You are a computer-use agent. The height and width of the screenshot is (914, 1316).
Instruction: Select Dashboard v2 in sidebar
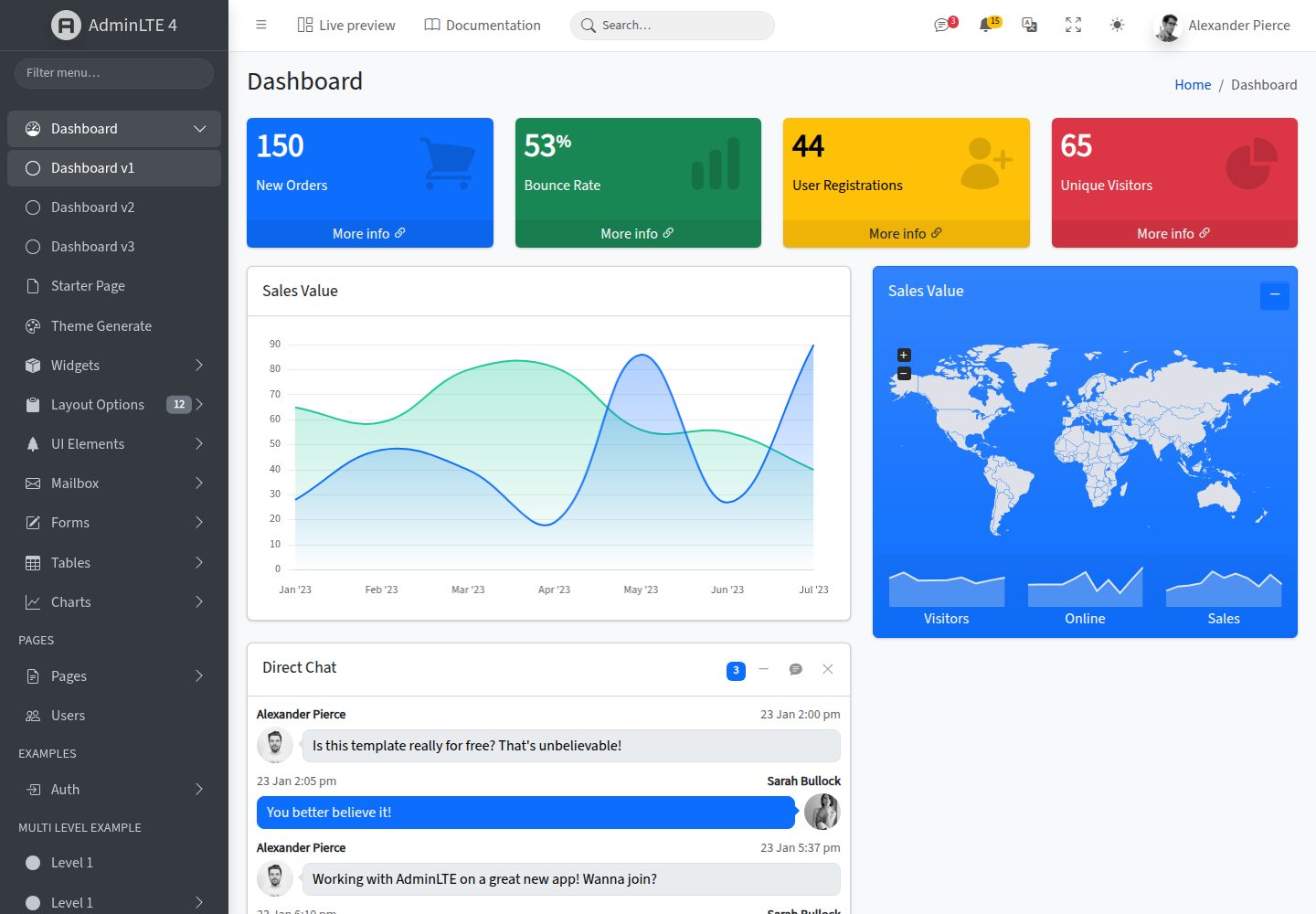[x=114, y=207]
